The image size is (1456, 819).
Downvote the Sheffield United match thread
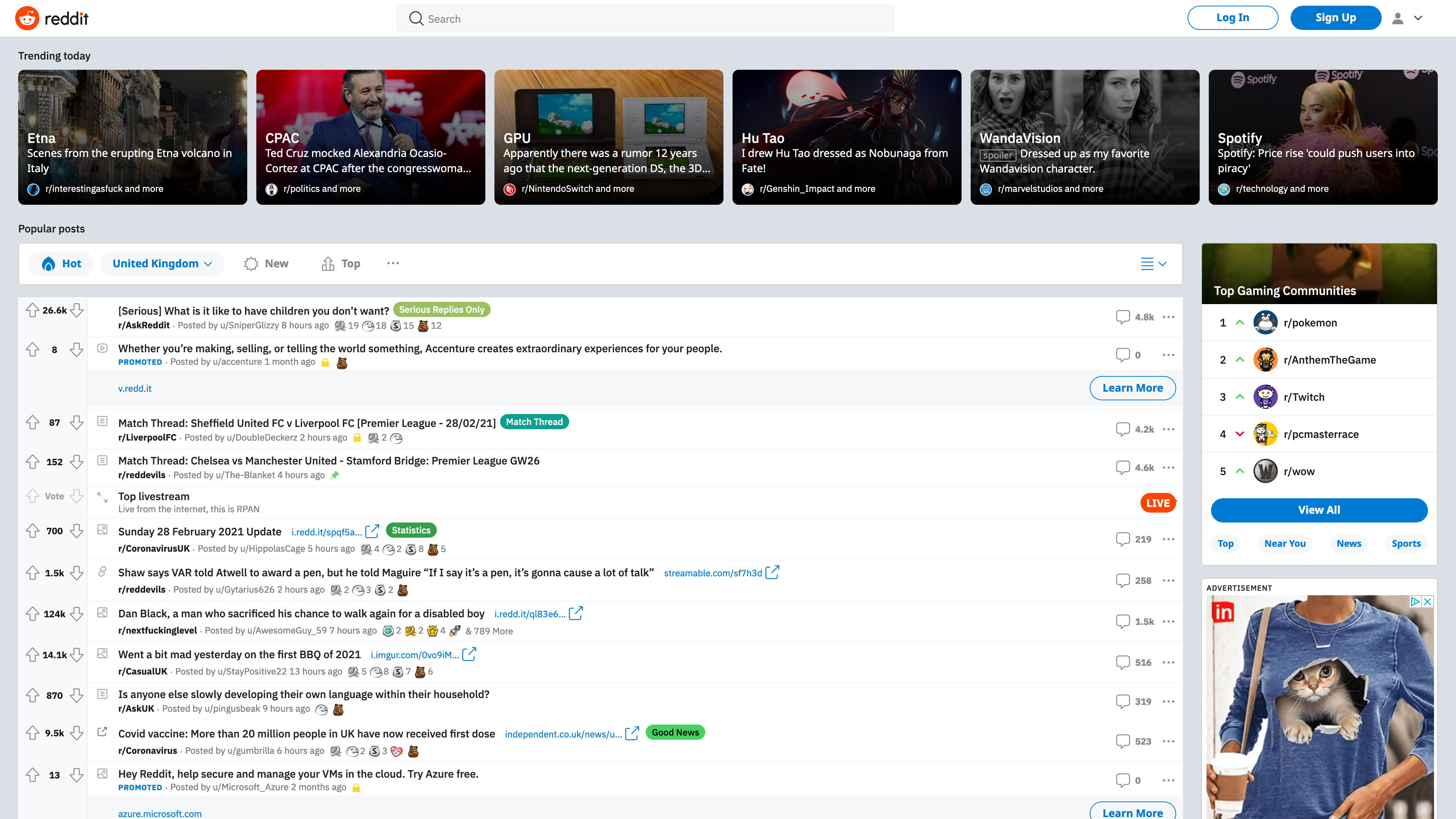coord(77,422)
